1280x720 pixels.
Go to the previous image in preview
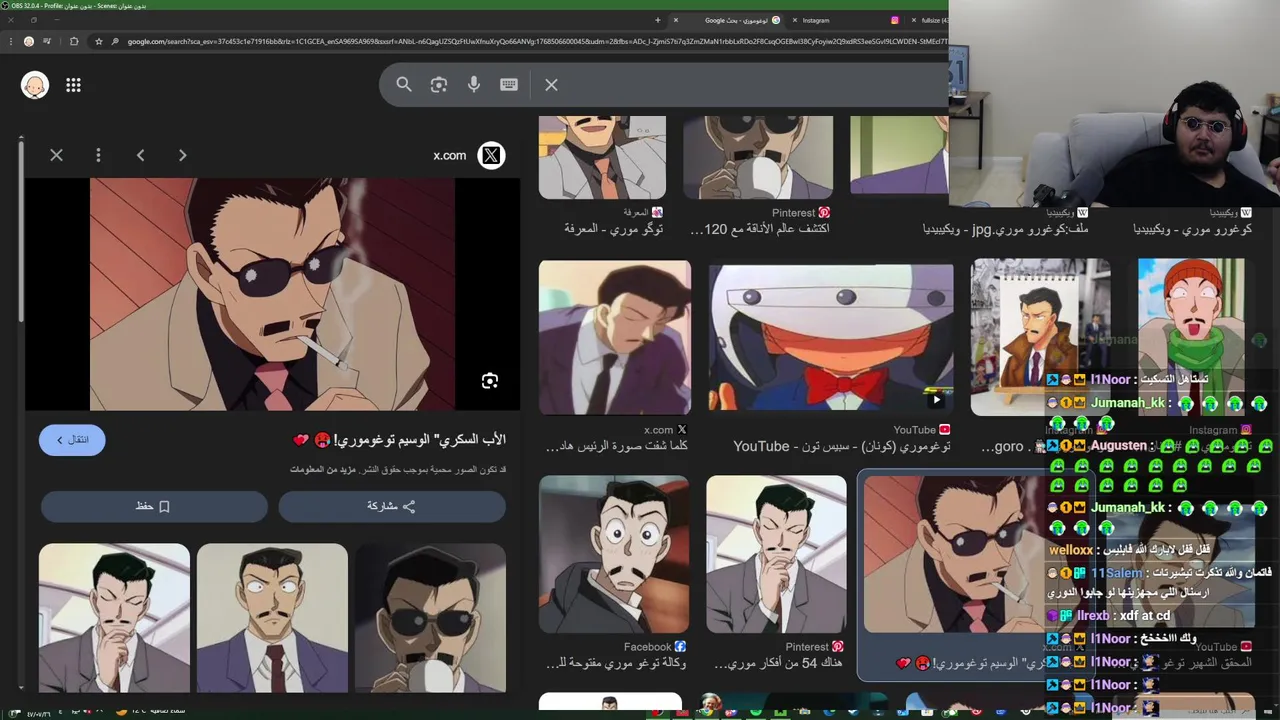140,155
